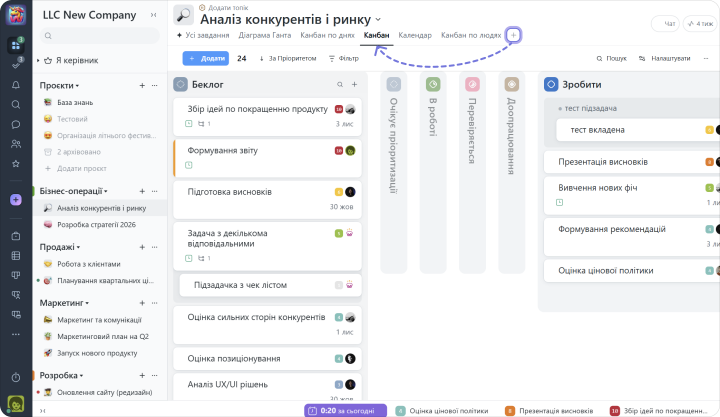This screenshot has width=720, height=417.
Task: Expand project title dropdown chevron
Action: 378,20
